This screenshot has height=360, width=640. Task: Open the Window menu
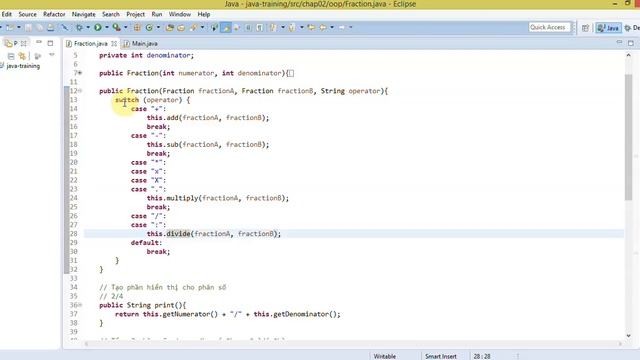pyautogui.click(x=180, y=14)
